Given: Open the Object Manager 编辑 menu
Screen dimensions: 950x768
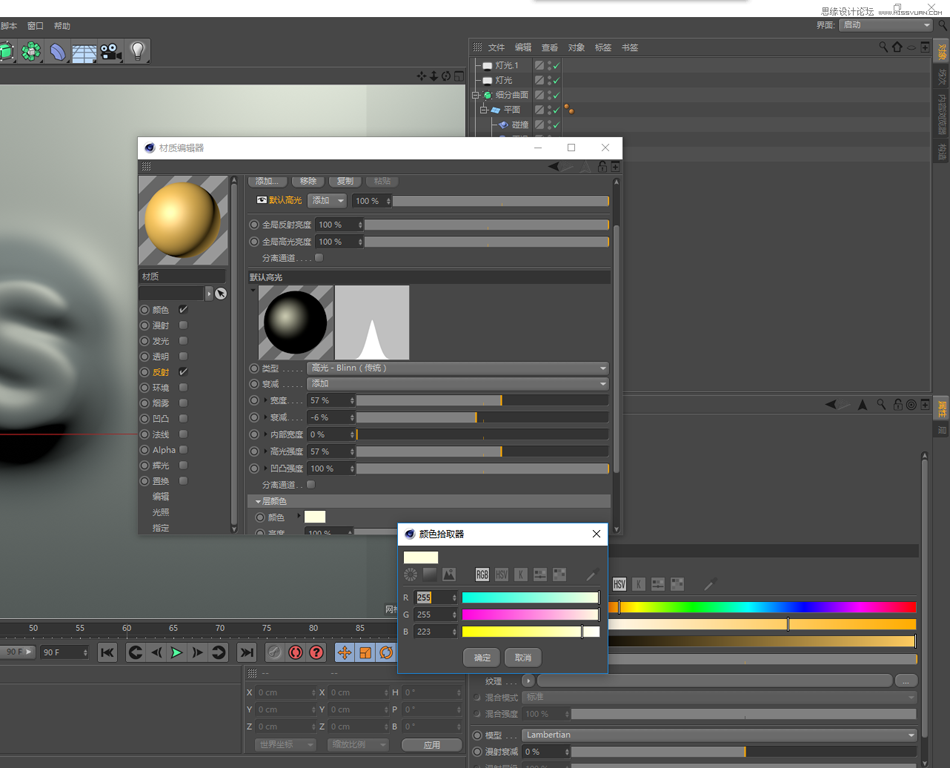Looking at the screenshot, I should click(523, 47).
